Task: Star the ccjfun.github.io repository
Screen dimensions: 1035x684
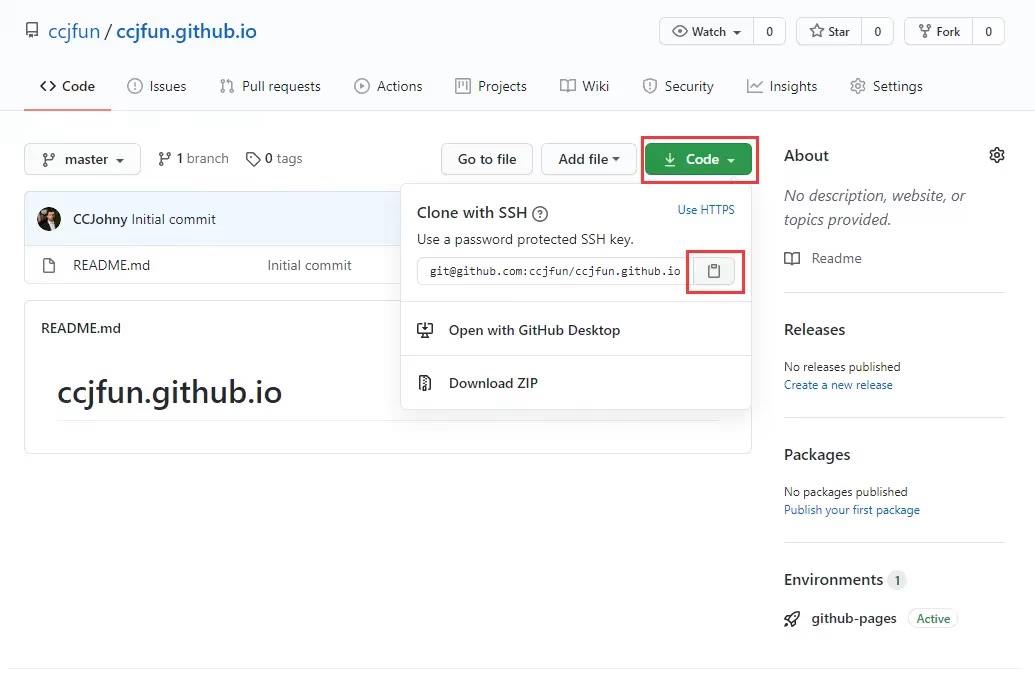Action: pos(829,32)
